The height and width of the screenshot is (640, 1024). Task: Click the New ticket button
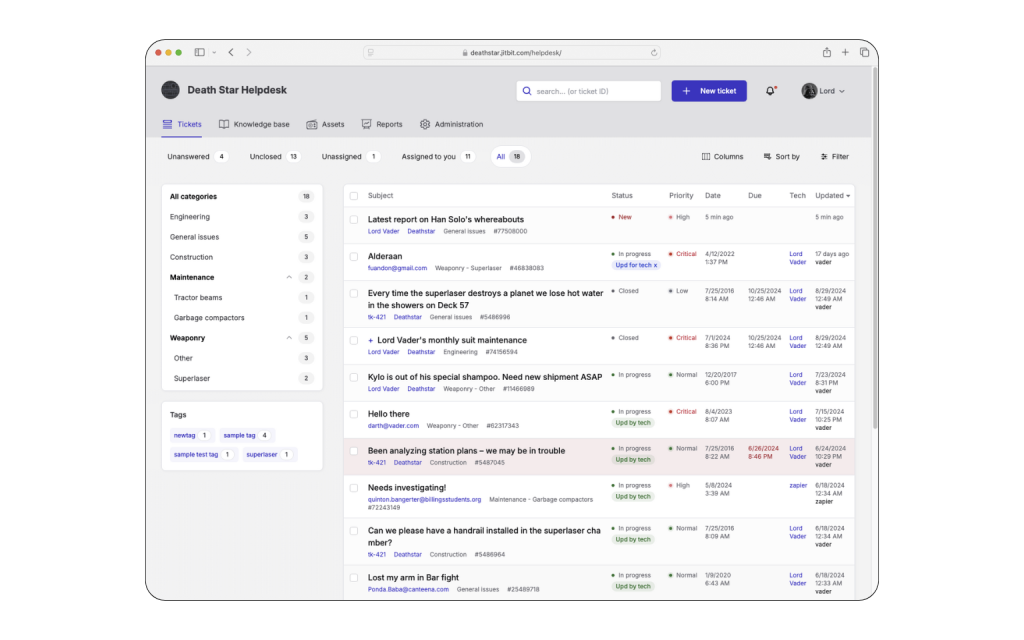pos(709,91)
